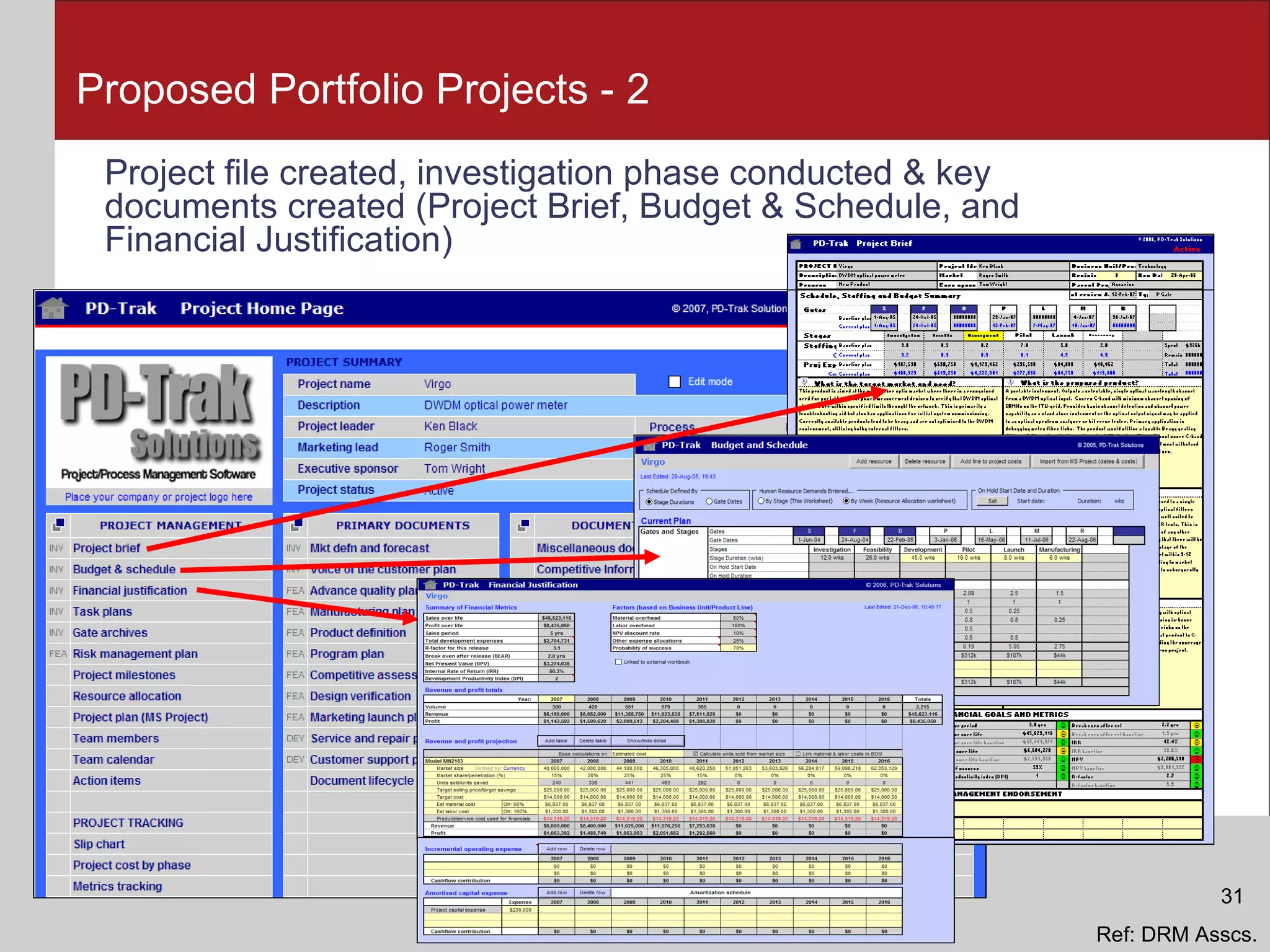Click the Add table button
This screenshot has width=1270, height=952.
[556, 741]
